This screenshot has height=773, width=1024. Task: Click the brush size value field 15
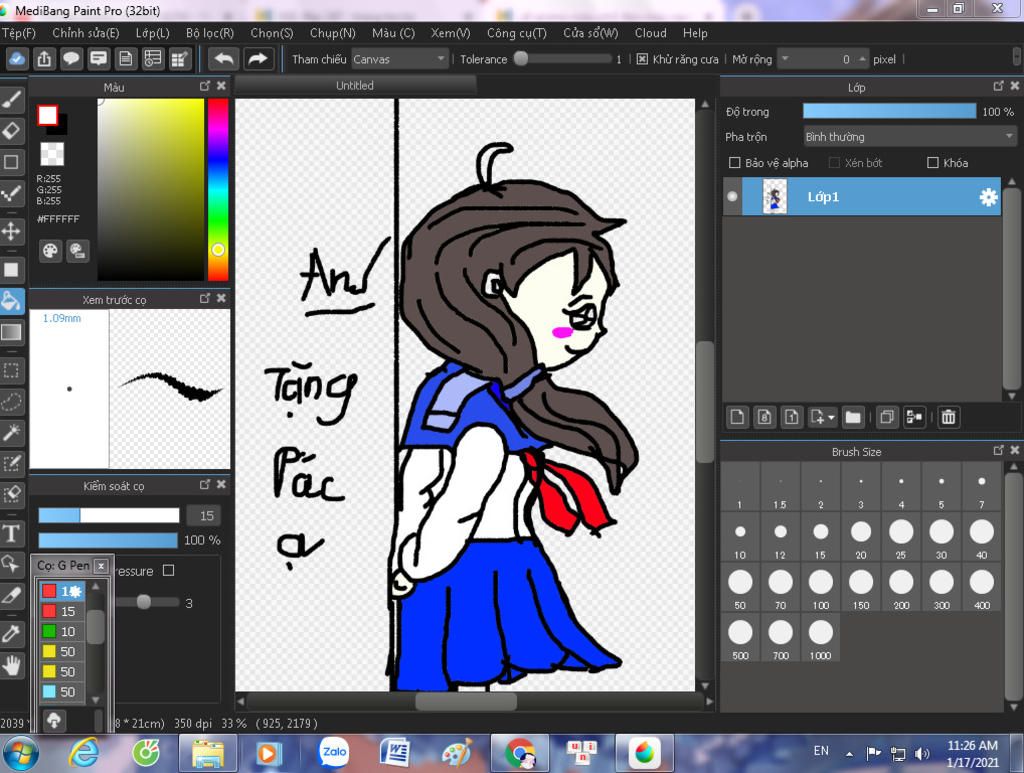(206, 516)
